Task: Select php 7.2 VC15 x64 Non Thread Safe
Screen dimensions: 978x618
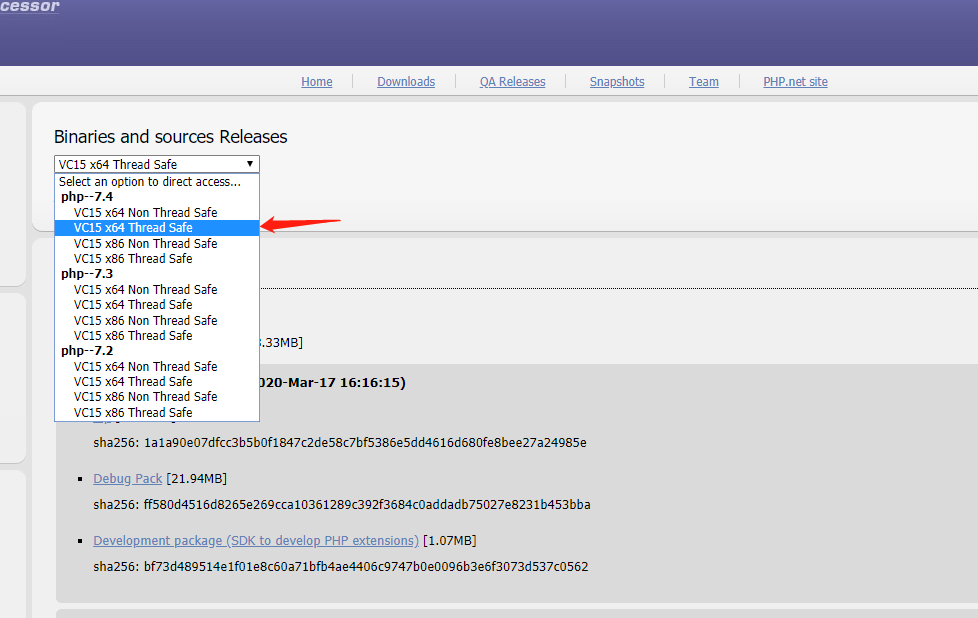Action: [x=157, y=367]
